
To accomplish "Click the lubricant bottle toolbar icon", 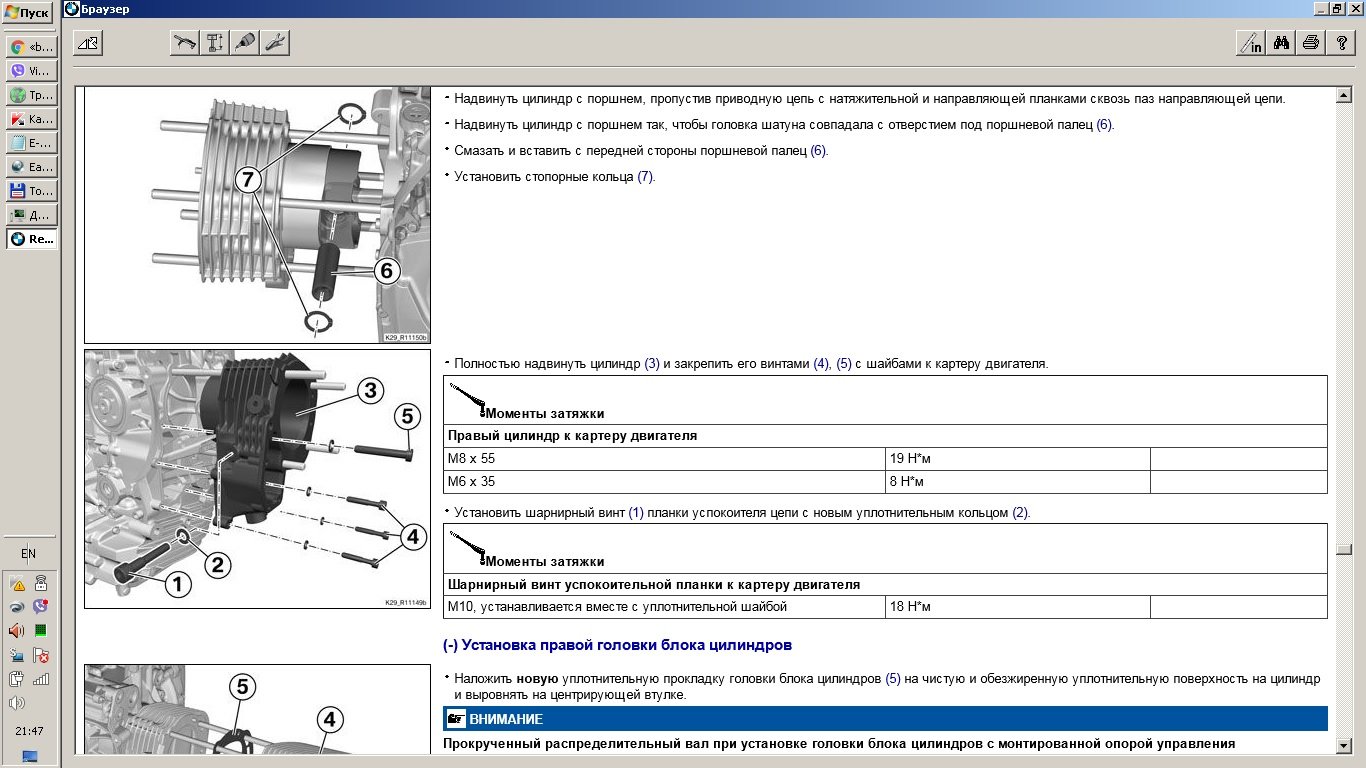I will pyautogui.click(x=245, y=43).
